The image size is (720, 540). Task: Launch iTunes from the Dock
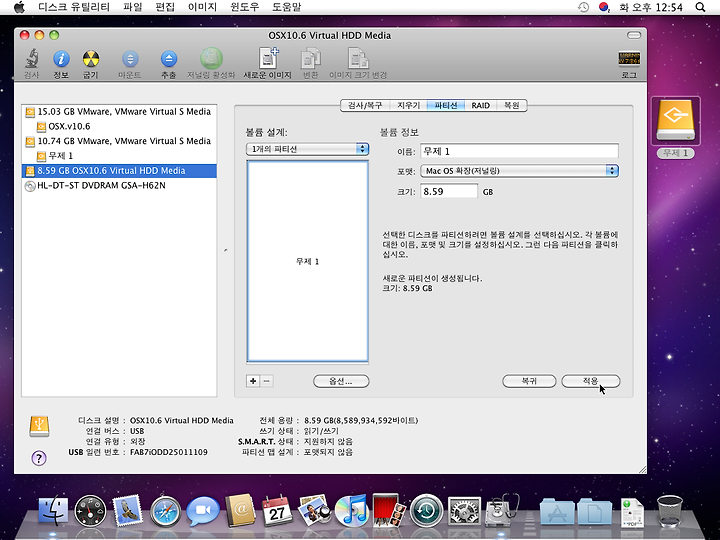pos(352,511)
